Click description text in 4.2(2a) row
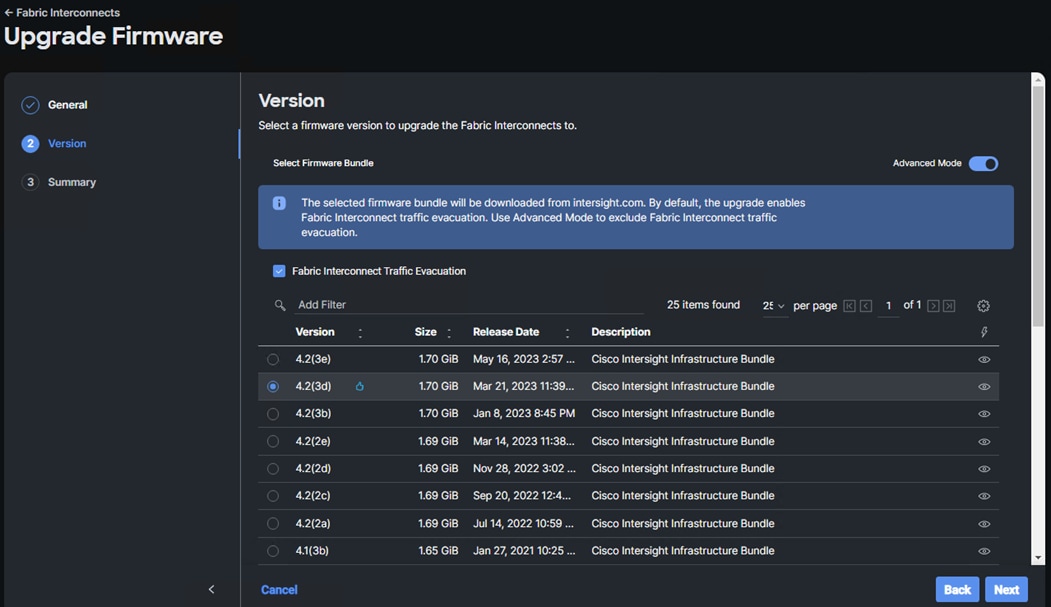This screenshot has width=1051, height=607. coord(682,523)
